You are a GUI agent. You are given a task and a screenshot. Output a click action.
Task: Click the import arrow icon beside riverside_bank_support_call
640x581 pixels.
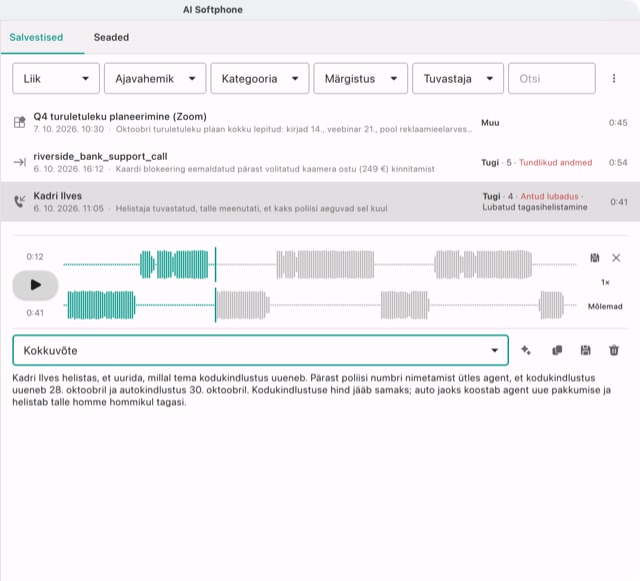(x=20, y=163)
